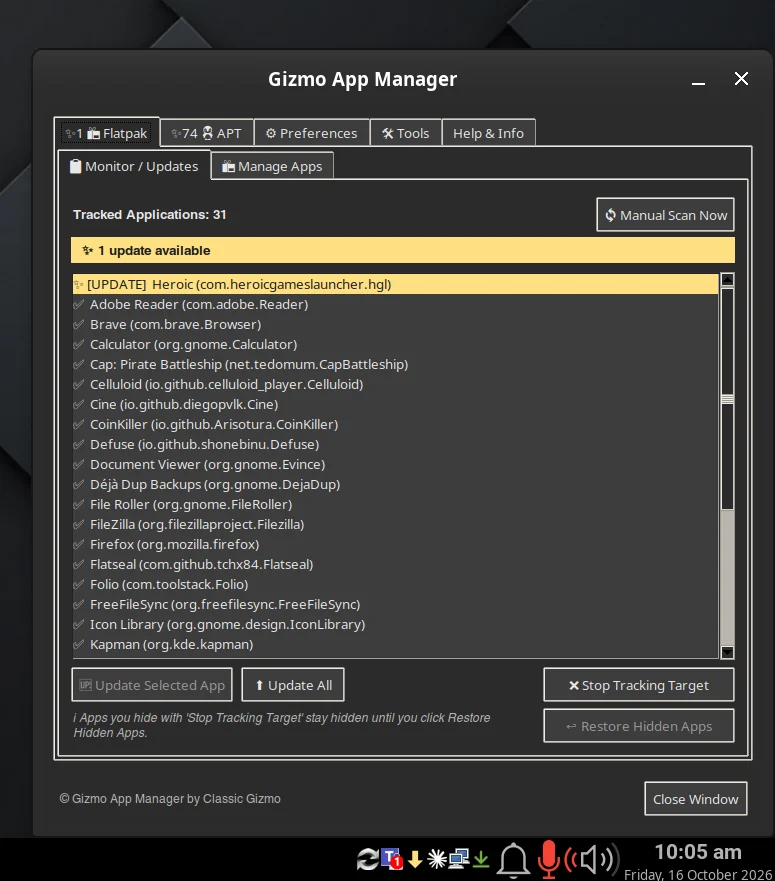The image size is (775, 881).
Task: Close the Gizmo App Manager via X
Action: [x=741, y=79]
